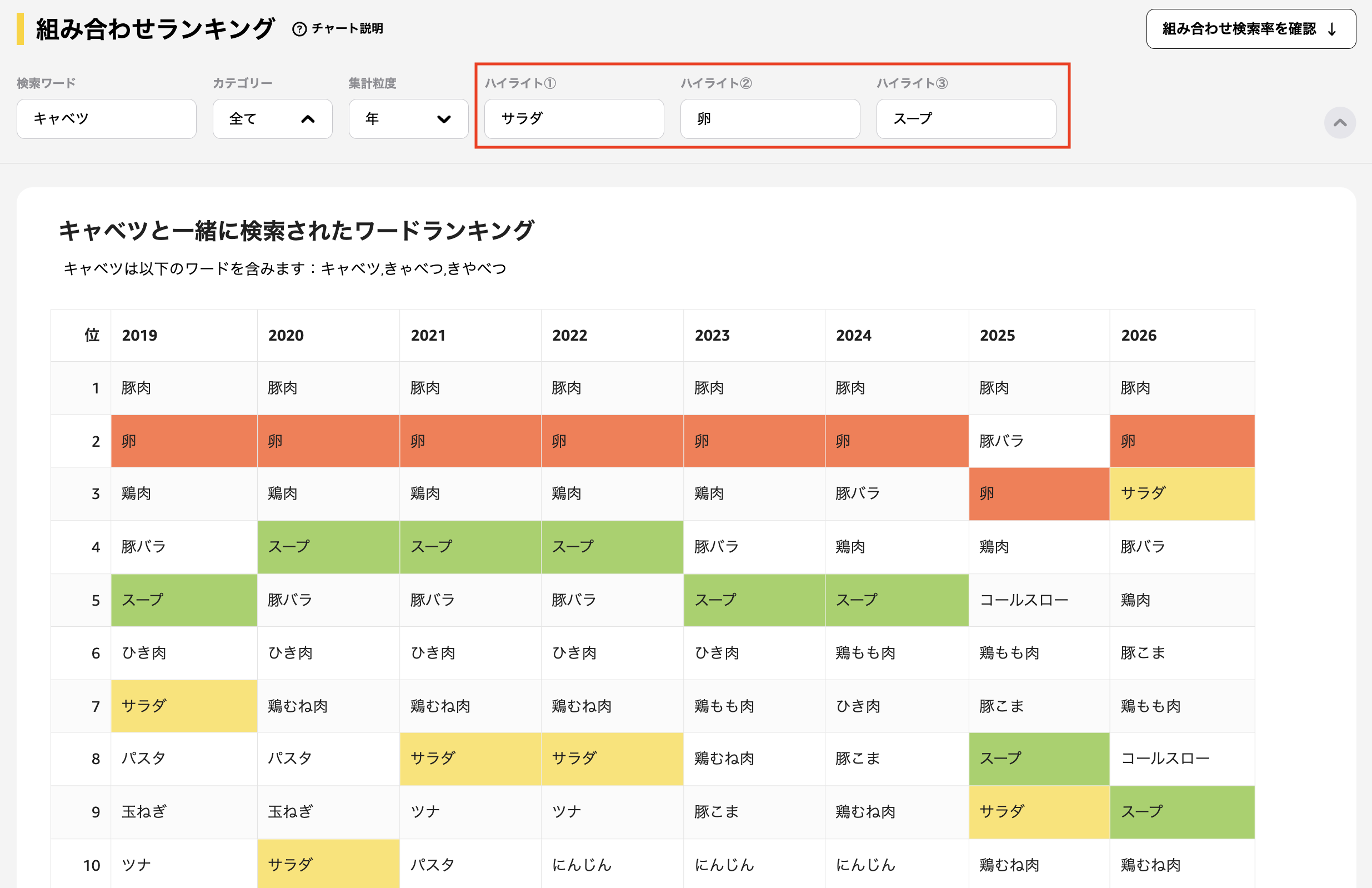Click 豚こま in rank 7 of 2025

1002,706
